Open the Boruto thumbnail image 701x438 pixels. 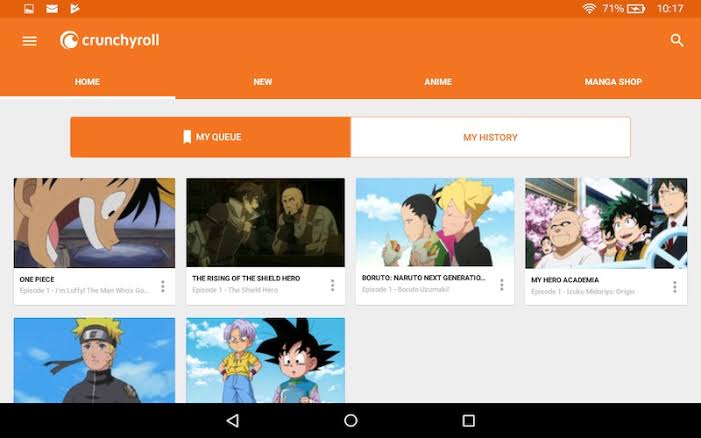pyautogui.click(x=435, y=222)
